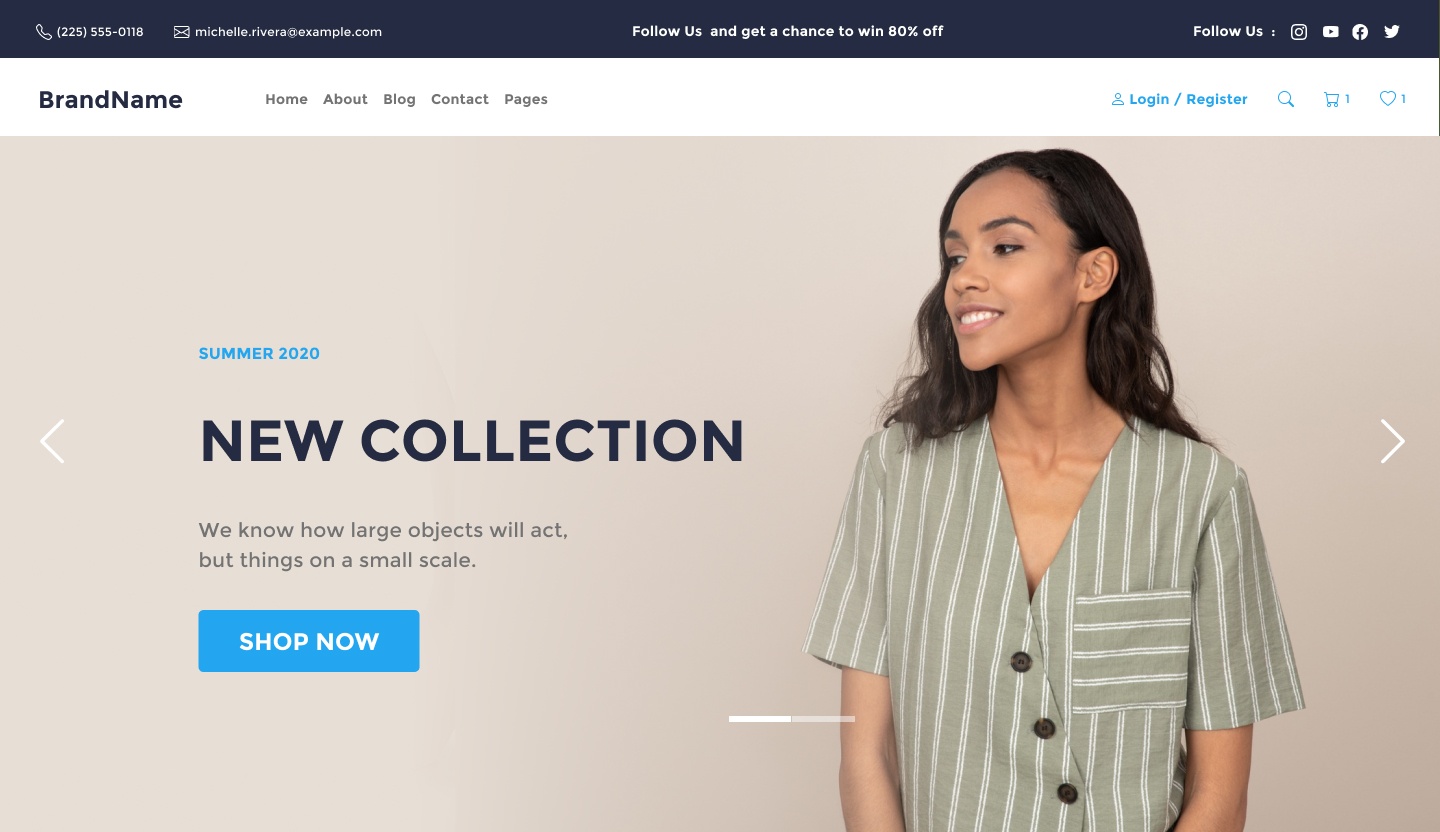Select the second carousel slide indicator

pos(823,719)
